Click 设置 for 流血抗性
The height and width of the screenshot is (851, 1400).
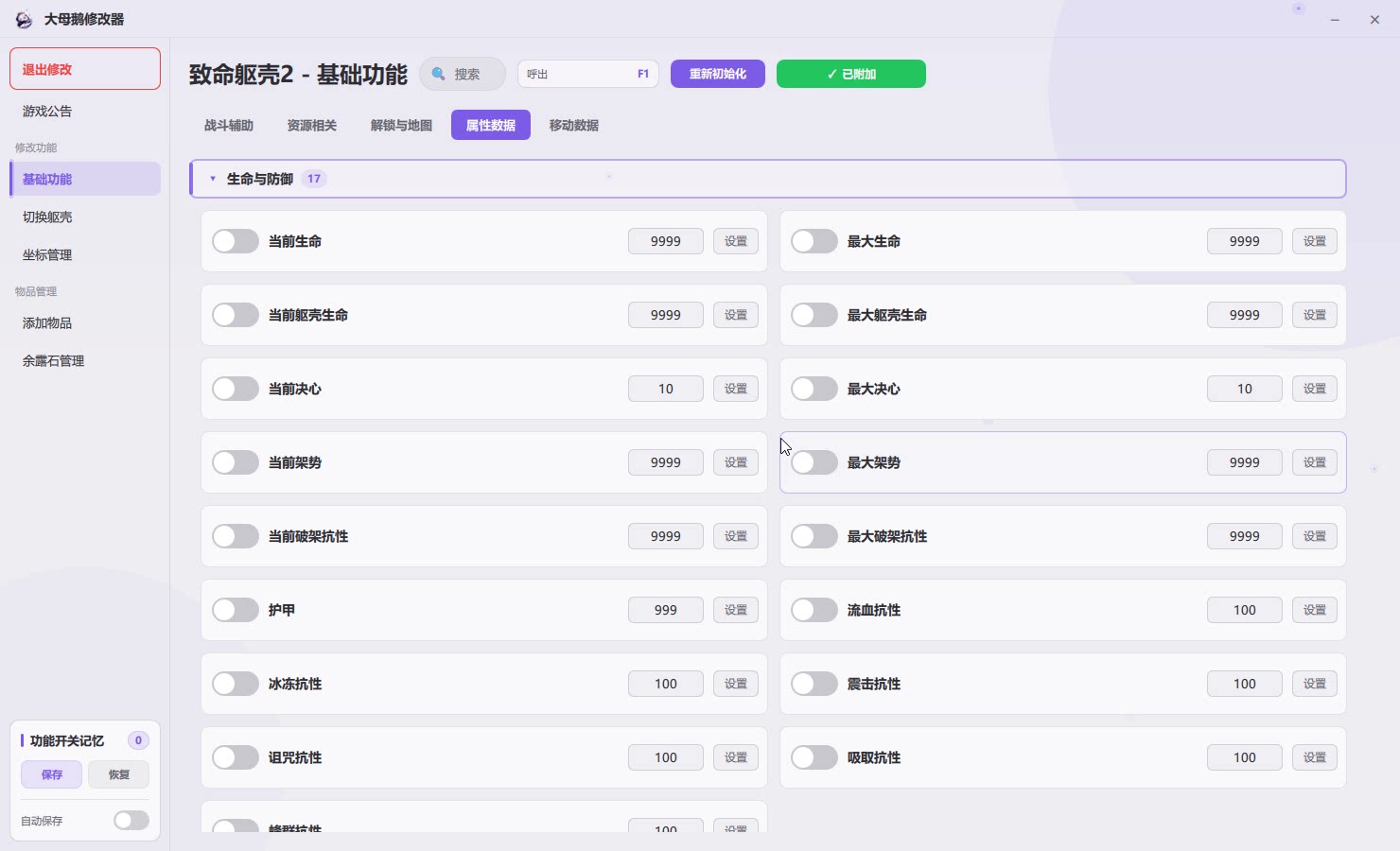pos(1315,610)
